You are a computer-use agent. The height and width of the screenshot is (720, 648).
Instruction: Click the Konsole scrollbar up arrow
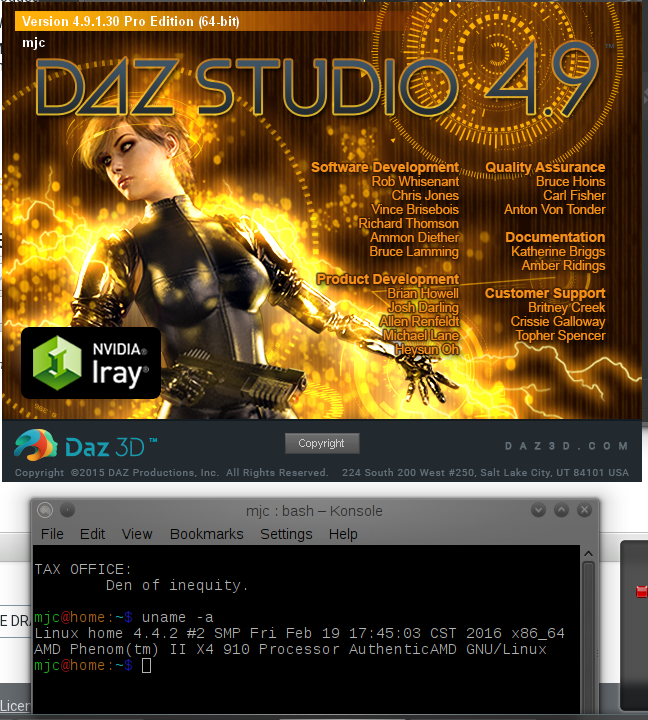[x=588, y=554]
